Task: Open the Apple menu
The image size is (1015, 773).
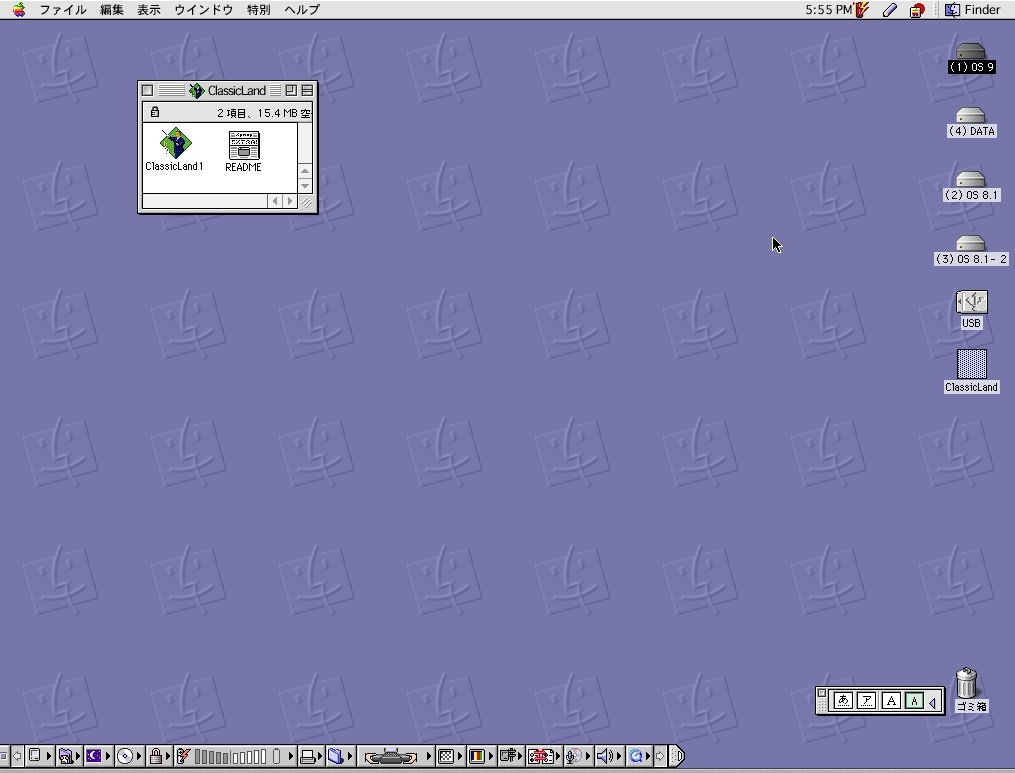Action: (19, 10)
